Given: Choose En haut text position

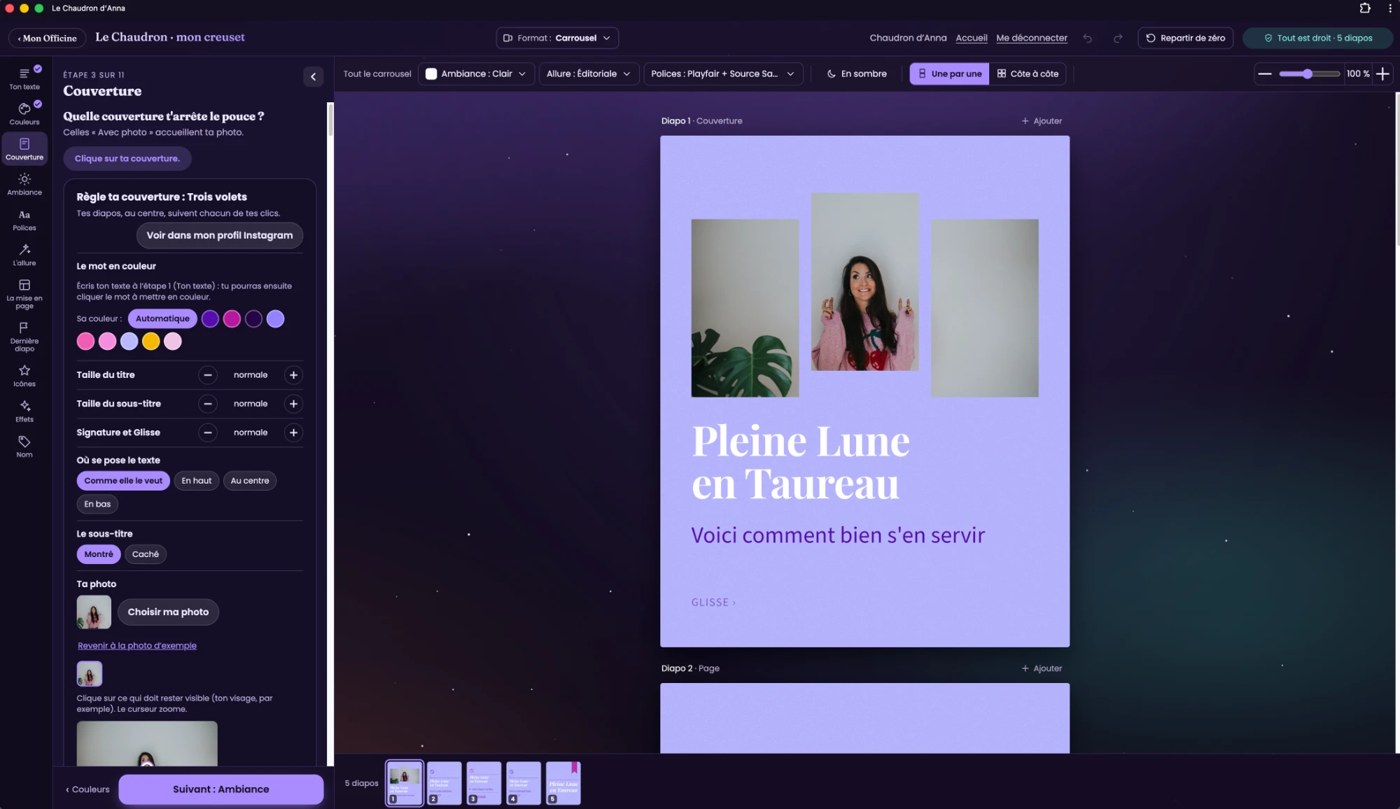Looking at the screenshot, I should (x=196, y=481).
